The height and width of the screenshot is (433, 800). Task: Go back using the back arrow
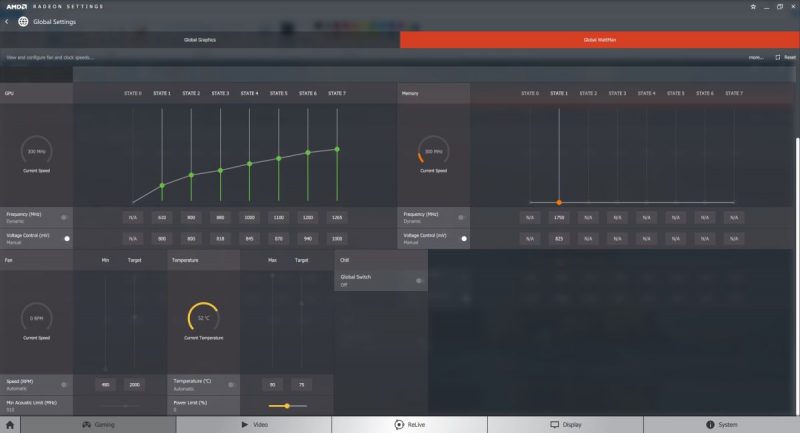pos(7,21)
